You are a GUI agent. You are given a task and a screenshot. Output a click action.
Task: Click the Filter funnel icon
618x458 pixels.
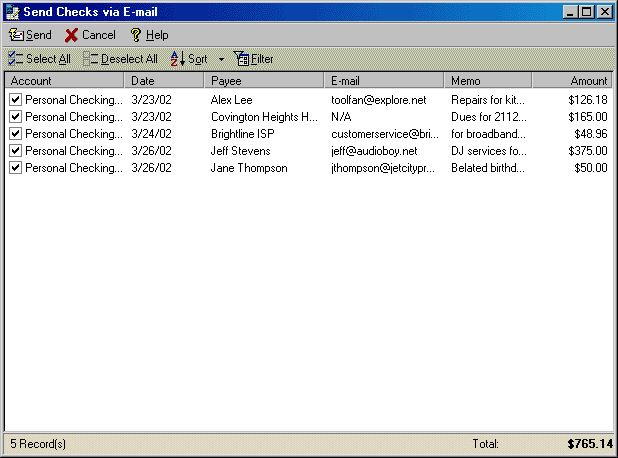pyautogui.click(x=241, y=59)
